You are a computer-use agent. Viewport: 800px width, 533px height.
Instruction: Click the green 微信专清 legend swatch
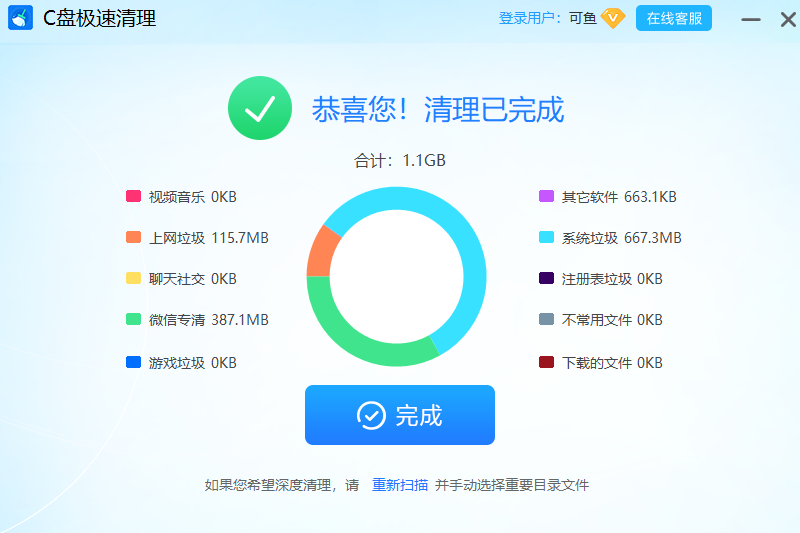(x=133, y=320)
